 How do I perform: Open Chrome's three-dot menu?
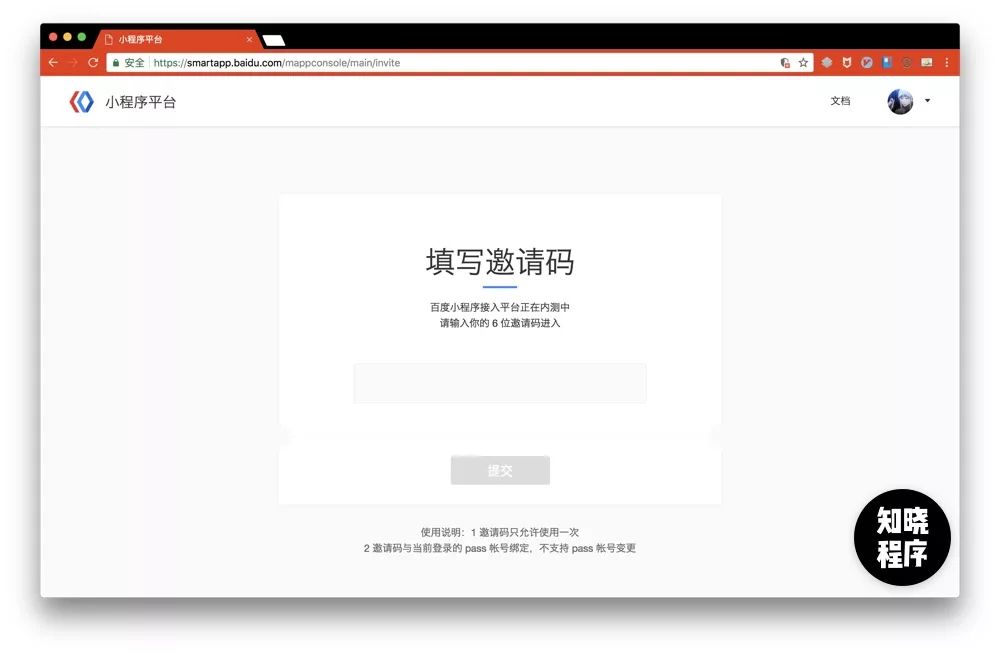pos(946,62)
